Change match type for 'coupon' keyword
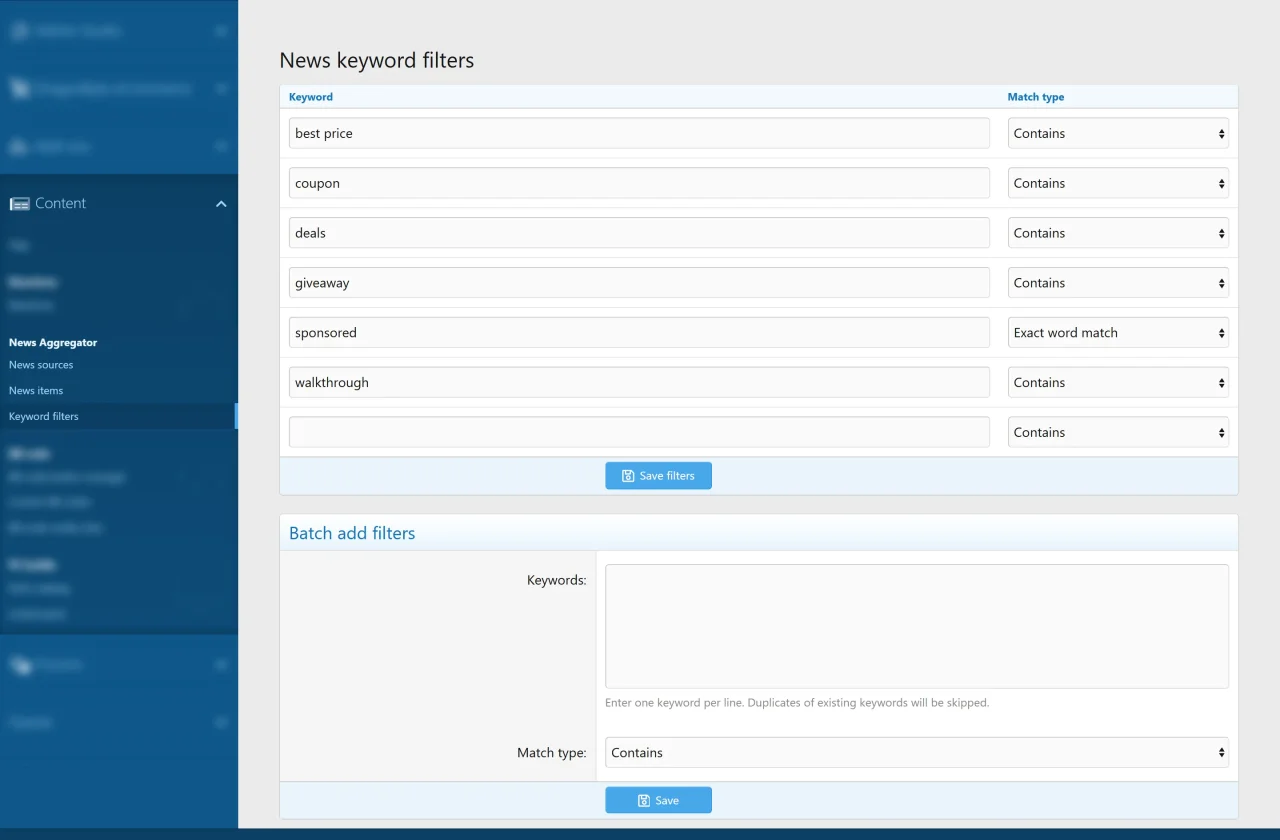1280x840 pixels. coord(1118,183)
